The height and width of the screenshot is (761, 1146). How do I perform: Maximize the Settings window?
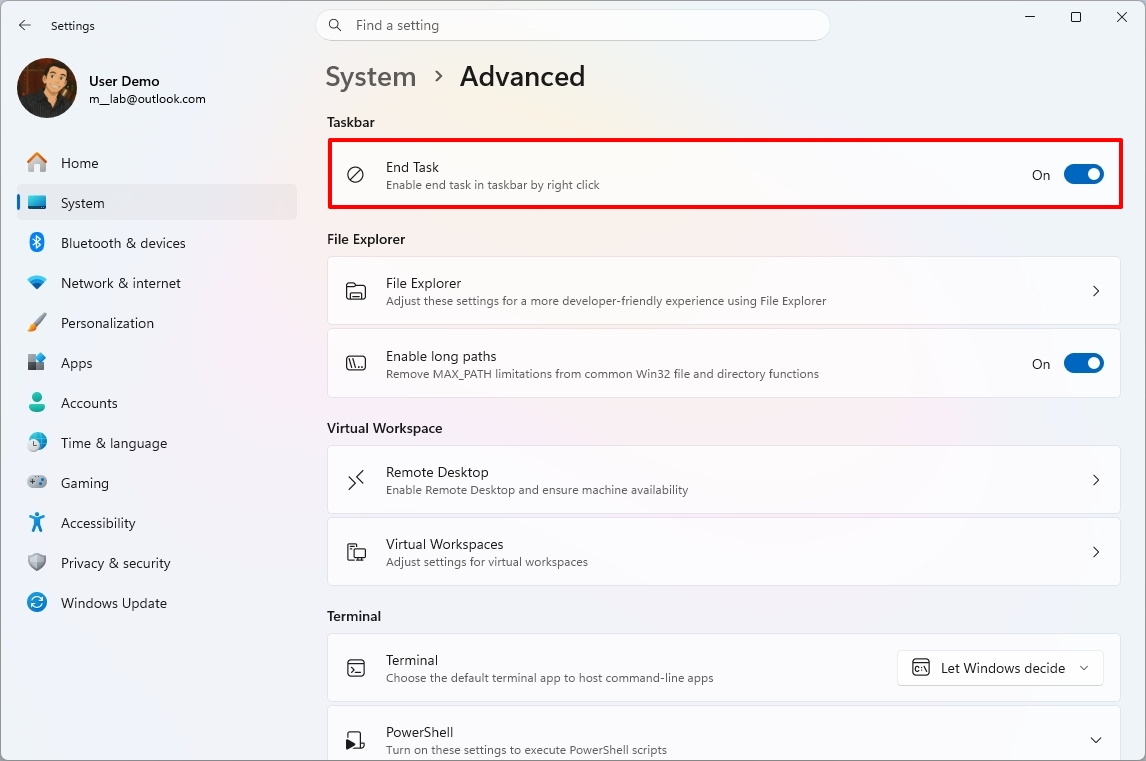[x=1076, y=17]
